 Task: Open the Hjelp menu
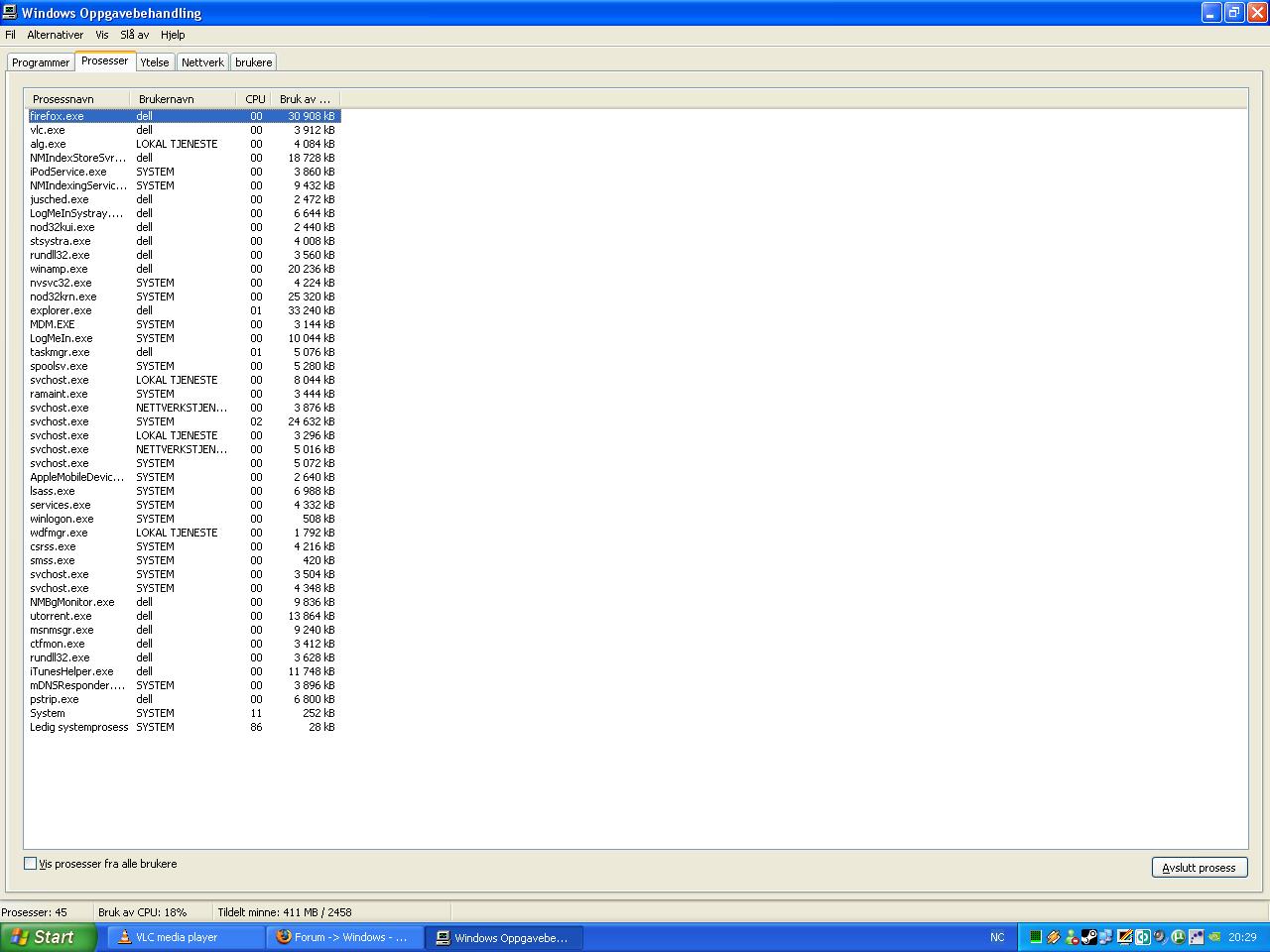pyautogui.click(x=173, y=35)
